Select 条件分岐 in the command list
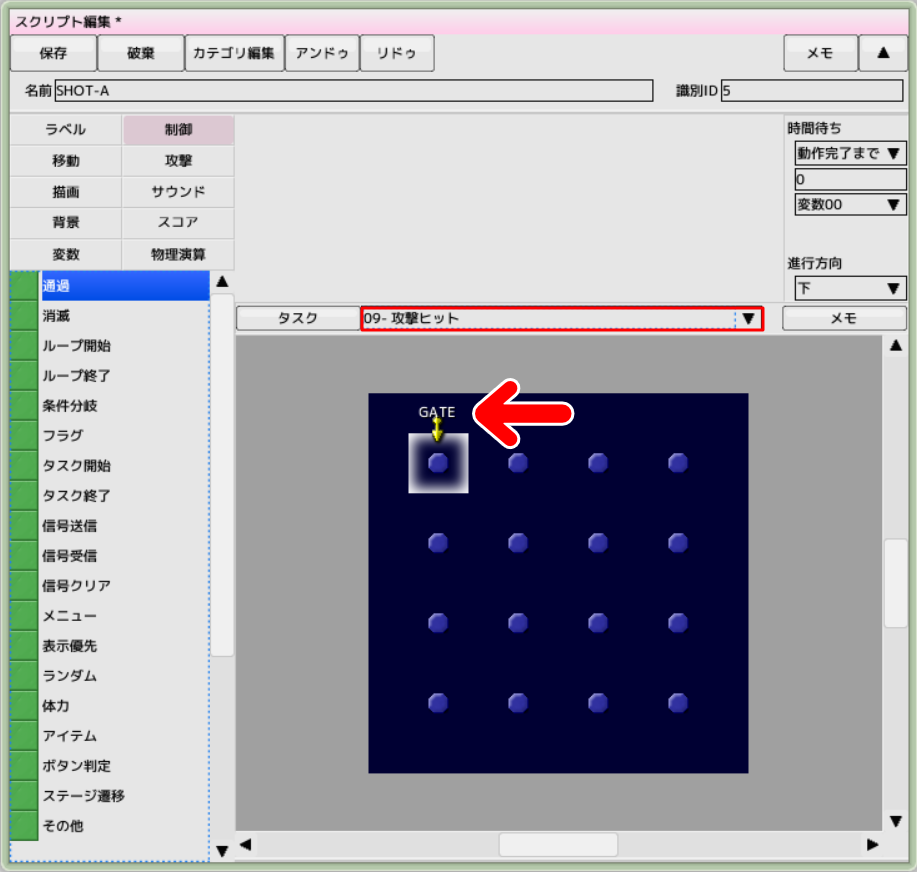The width and height of the screenshot is (917, 872). point(70,406)
